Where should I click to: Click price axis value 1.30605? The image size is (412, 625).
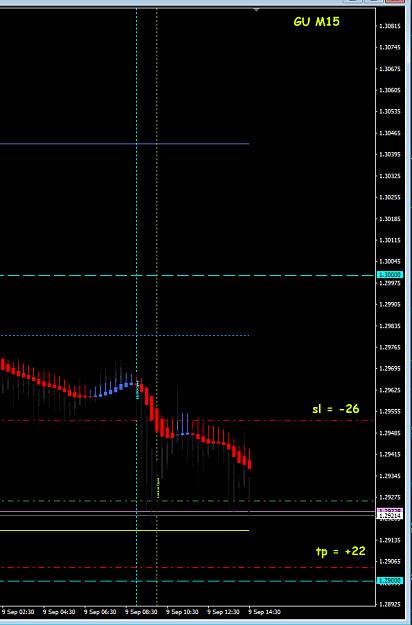click(390, 90)
